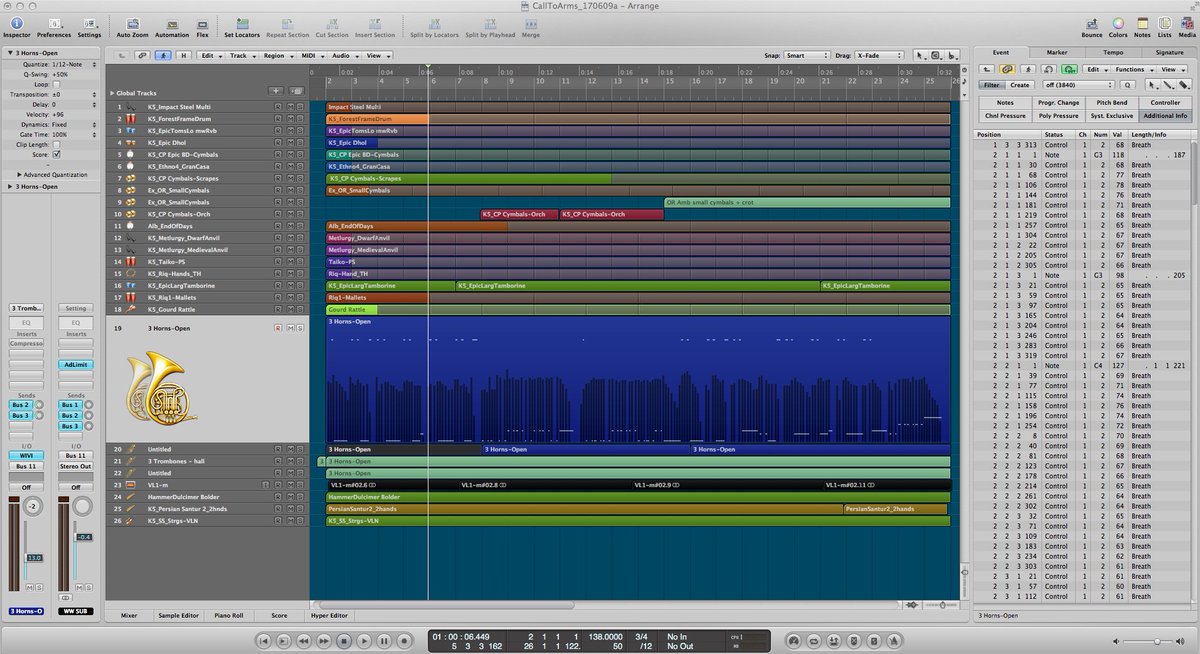
Task: Toggle the Event list link icon
Action: pyautogui.click(x=1008, y=70)
